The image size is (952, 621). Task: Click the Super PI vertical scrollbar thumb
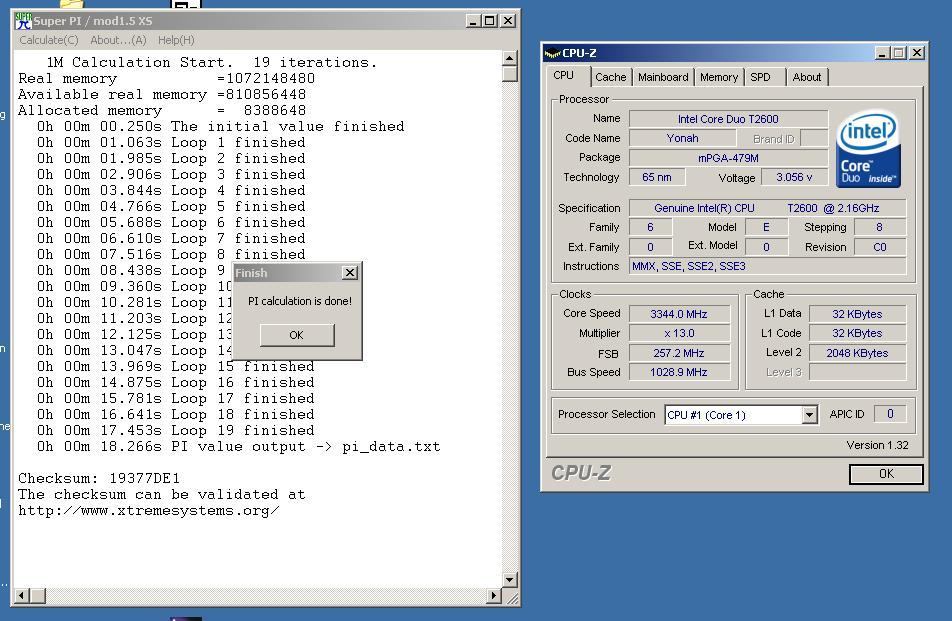510,74
